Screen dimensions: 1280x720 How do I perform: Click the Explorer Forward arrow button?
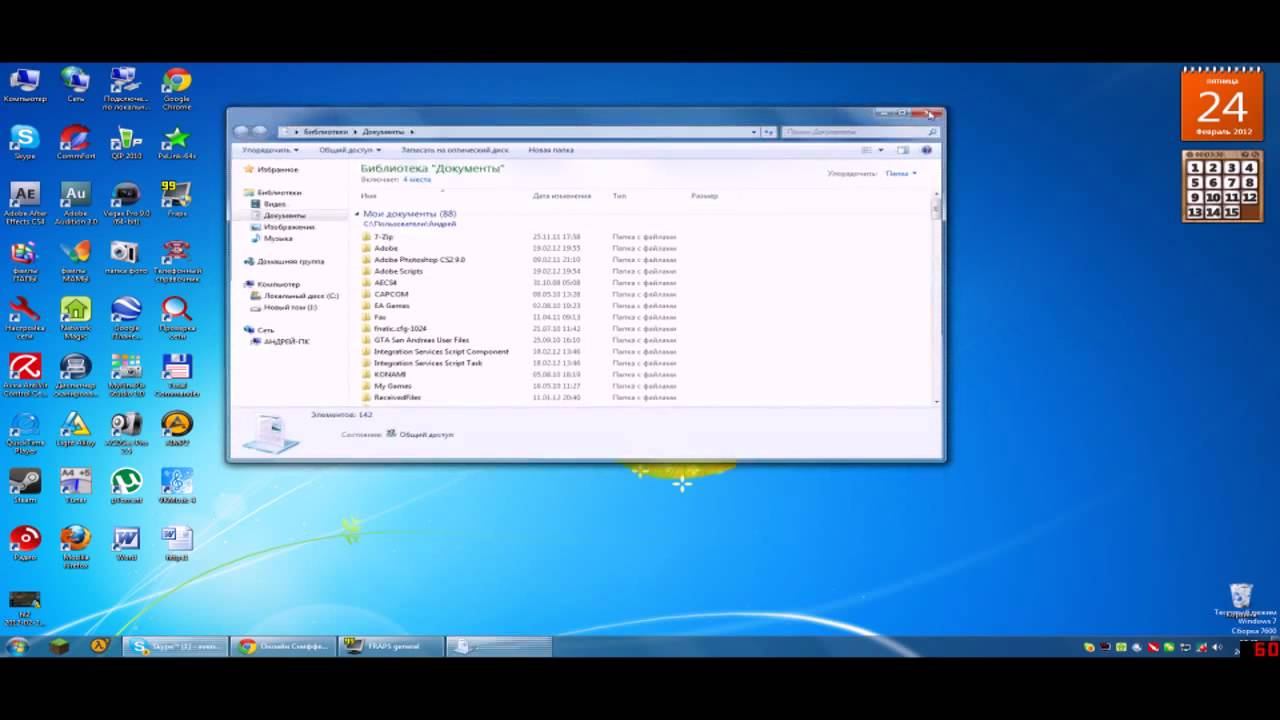click(259, 131)
